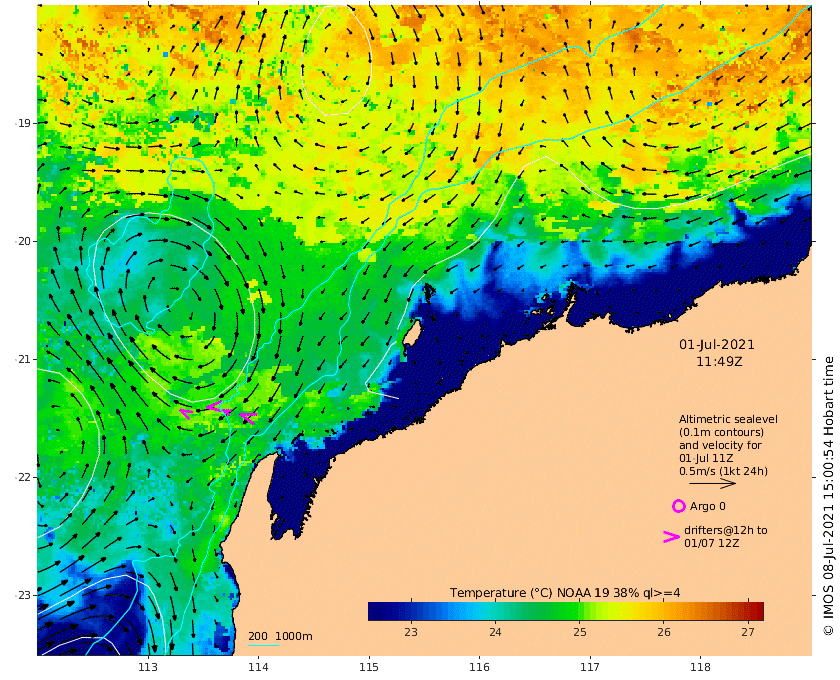Click the '(0.1m contours)' legend text
This screenshot has width=840, height=680.
point(721,432)
